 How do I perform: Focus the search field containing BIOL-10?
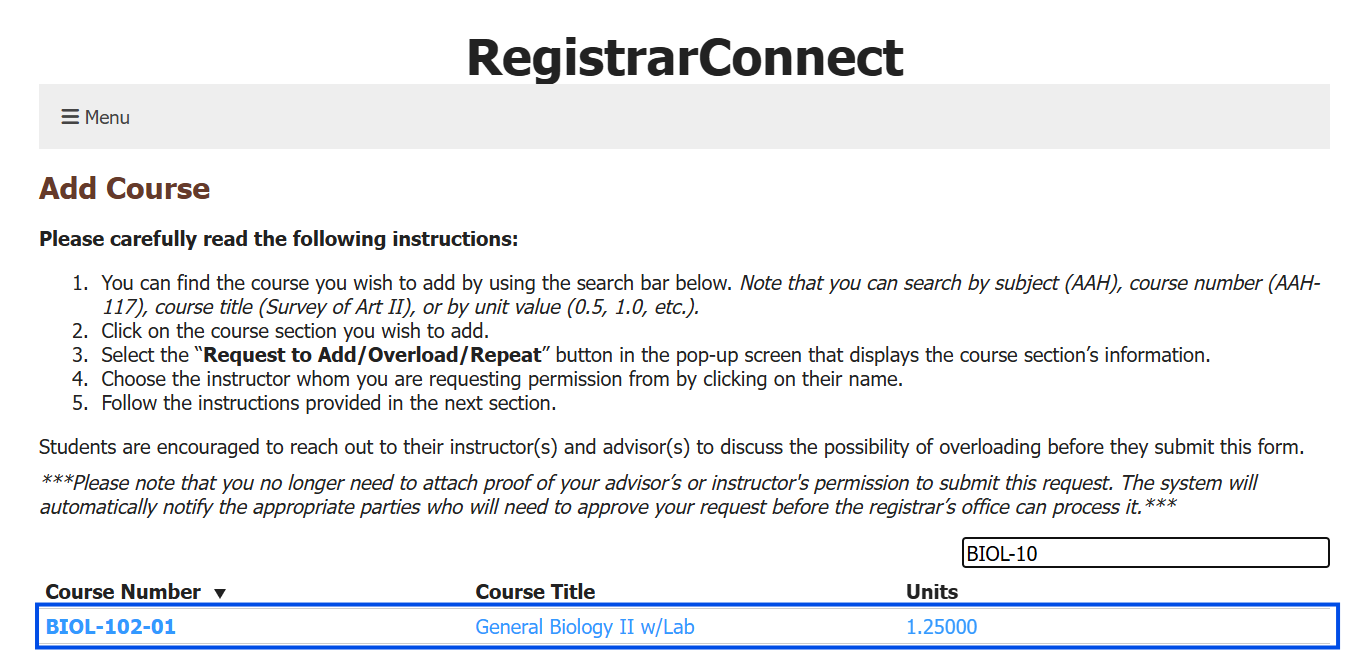(x=1145, y=553)
